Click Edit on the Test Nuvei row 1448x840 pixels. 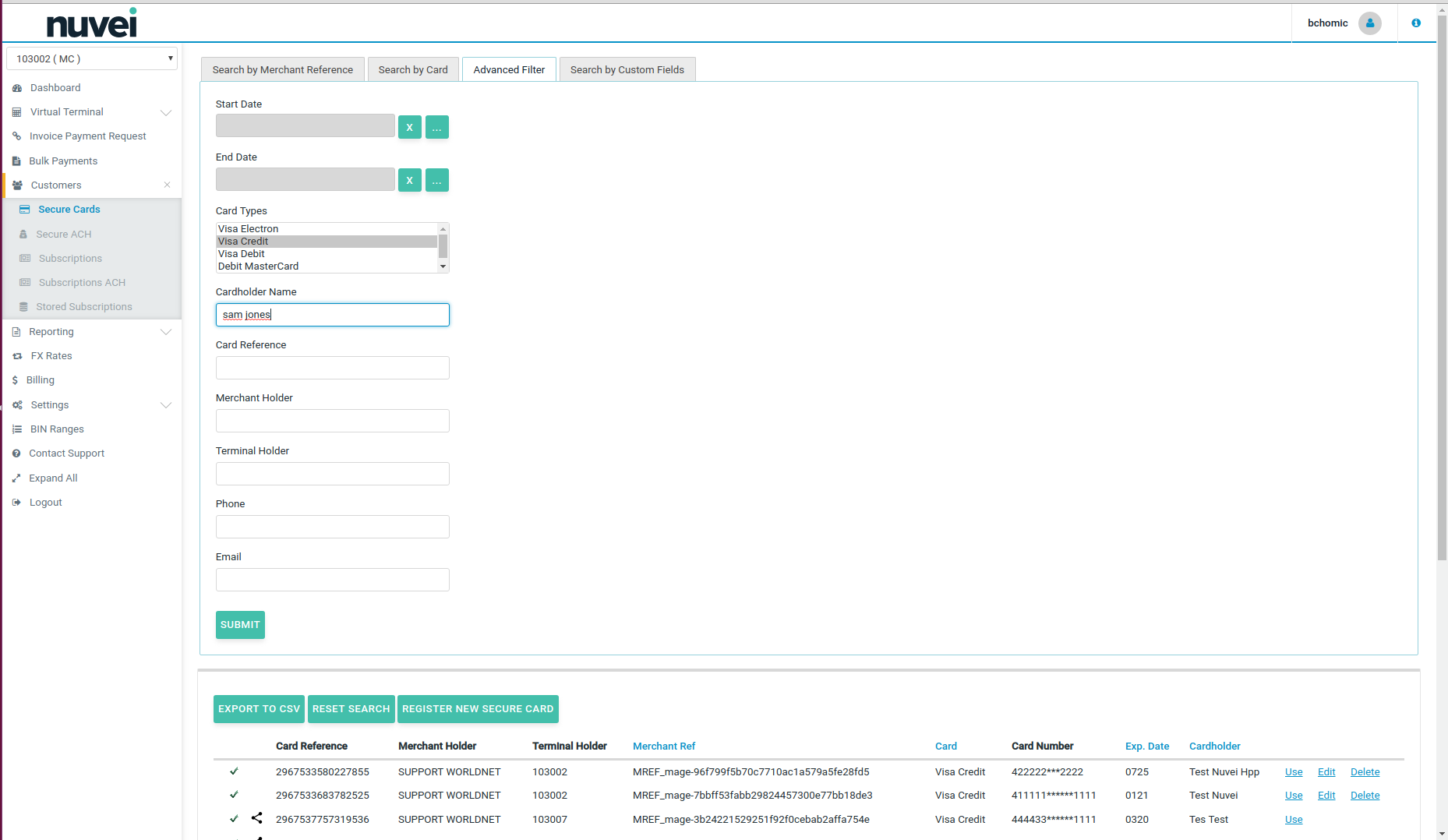coord(1326,795)
